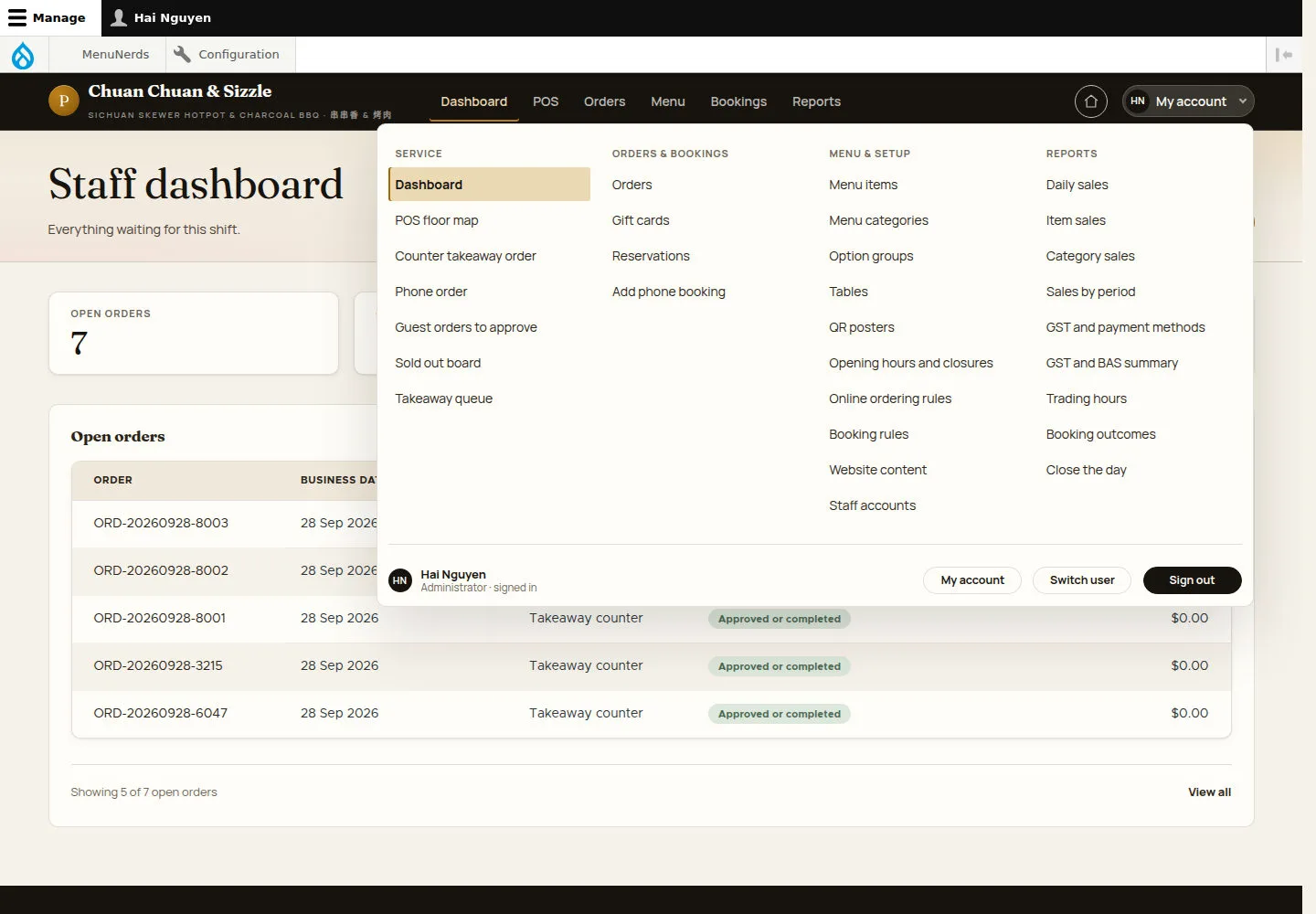Open Menu categories

(878, 220)
